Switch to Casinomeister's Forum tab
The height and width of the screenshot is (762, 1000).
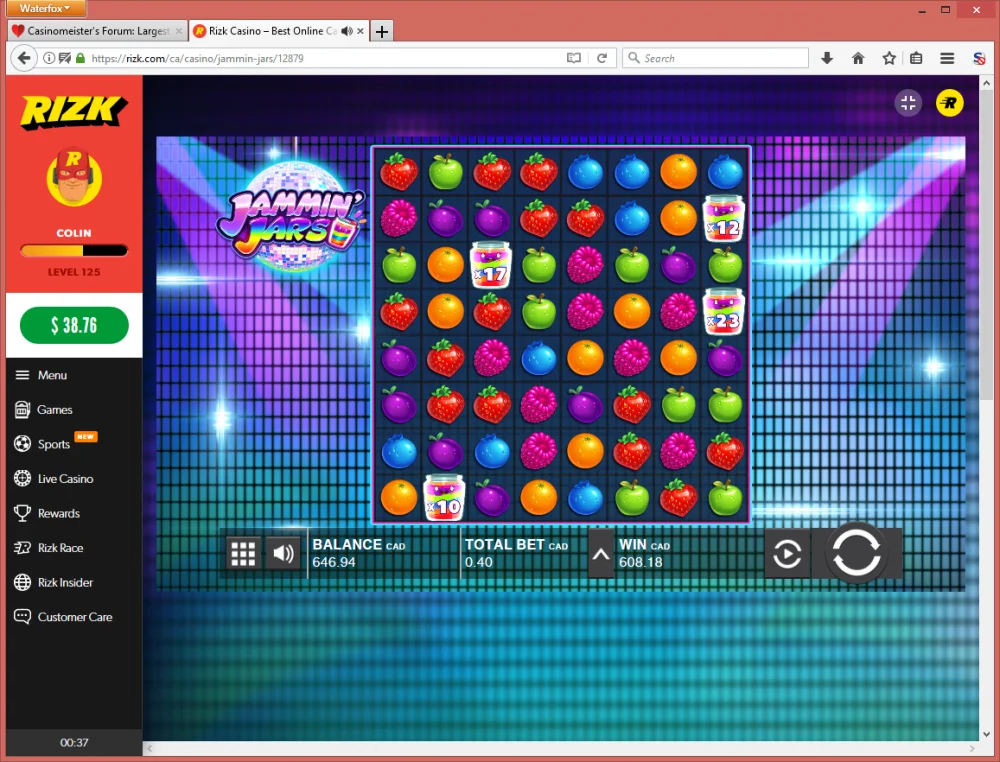click(98, 31)
